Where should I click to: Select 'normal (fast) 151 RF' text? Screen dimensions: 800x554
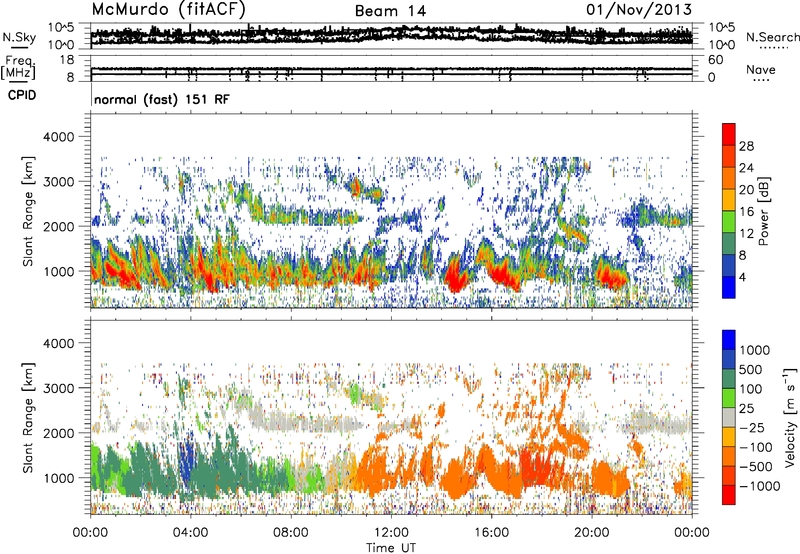pyautogui.click(x=162, y=99)
